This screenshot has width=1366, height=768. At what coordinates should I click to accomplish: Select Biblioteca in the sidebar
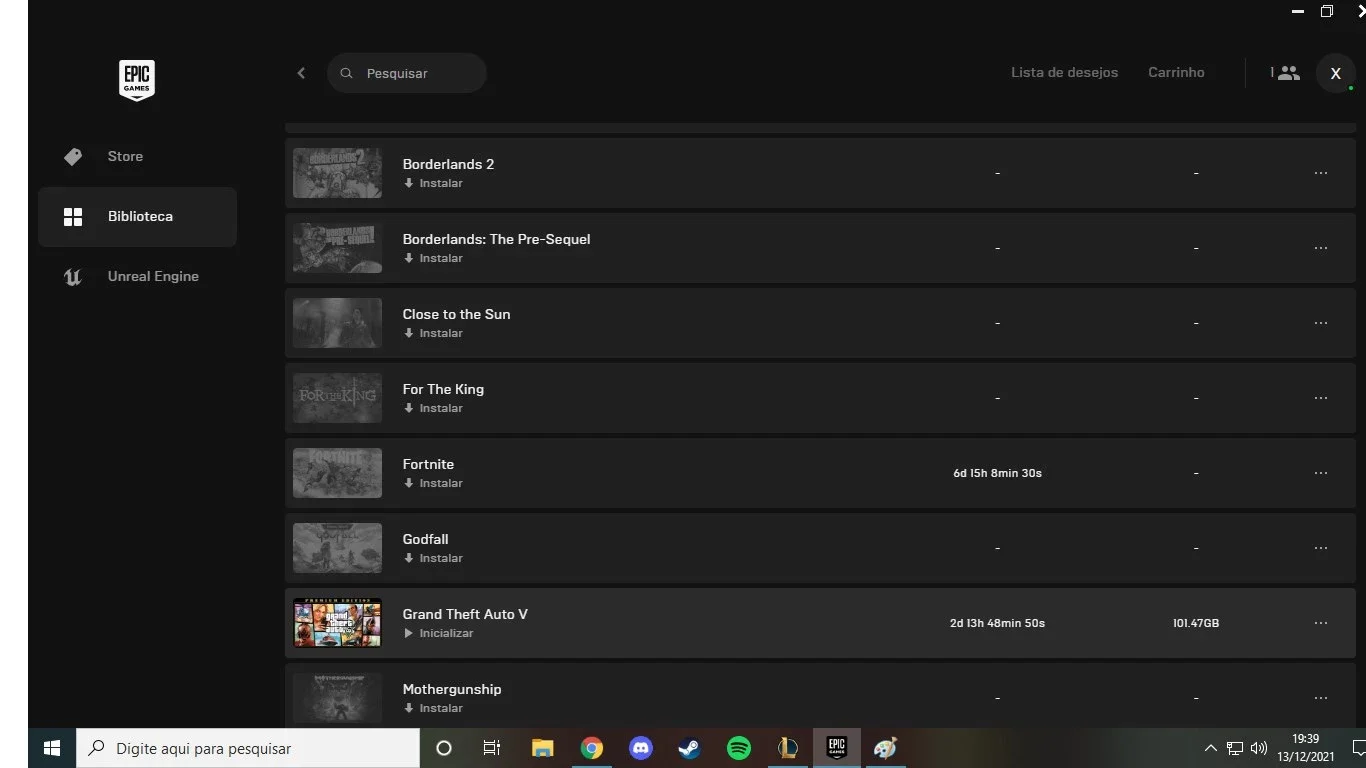pos(137,216)
